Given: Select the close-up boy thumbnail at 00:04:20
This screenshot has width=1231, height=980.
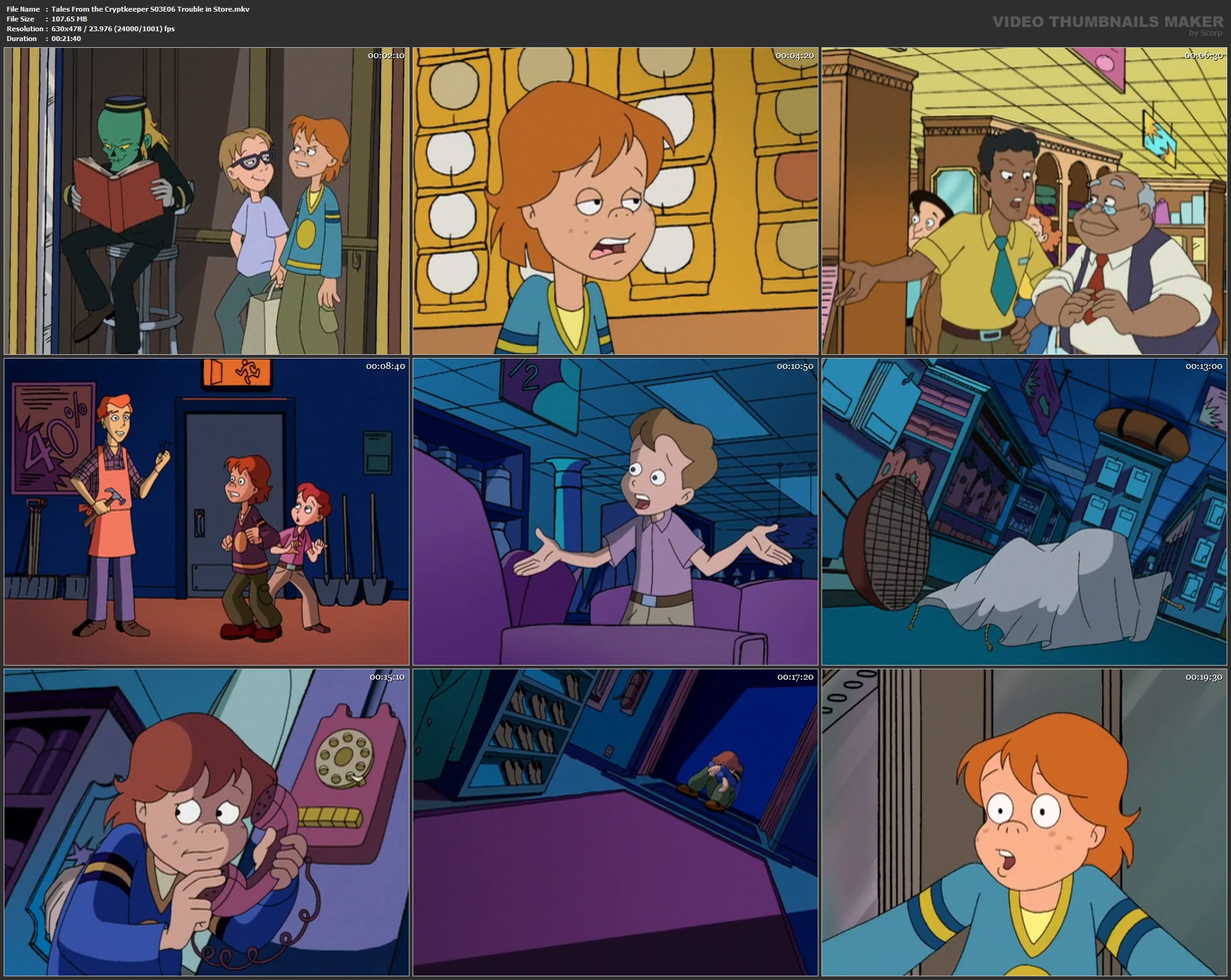Looking at the screenshot, I should (x=615, y=201).
